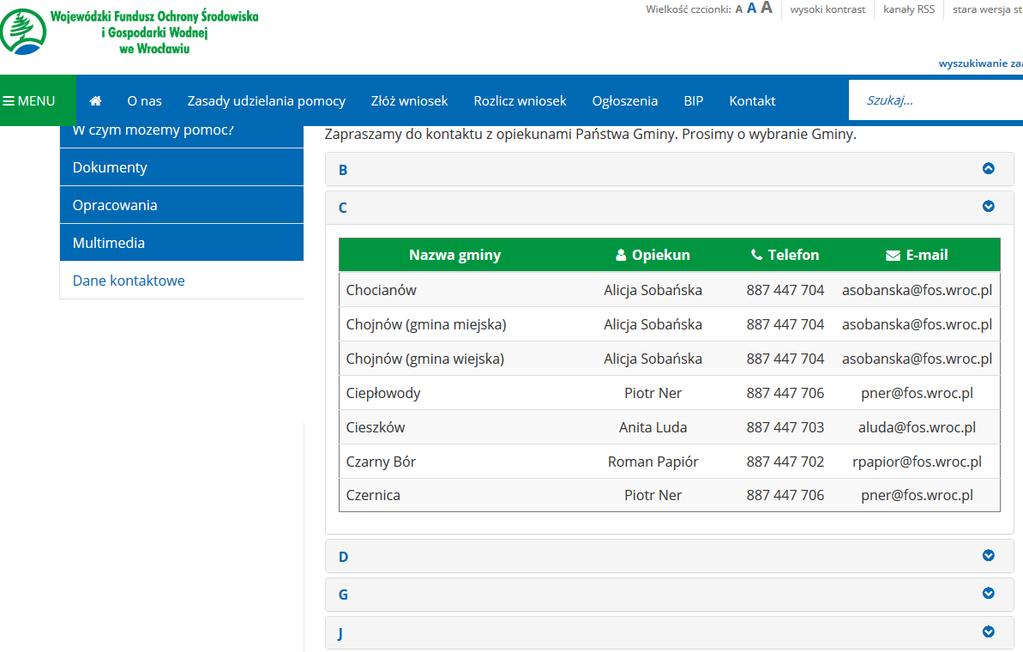Screen dimensions: 1023x652
Task: Select the largest font size A
Action: pyautogui.click(x=767, y=8)
